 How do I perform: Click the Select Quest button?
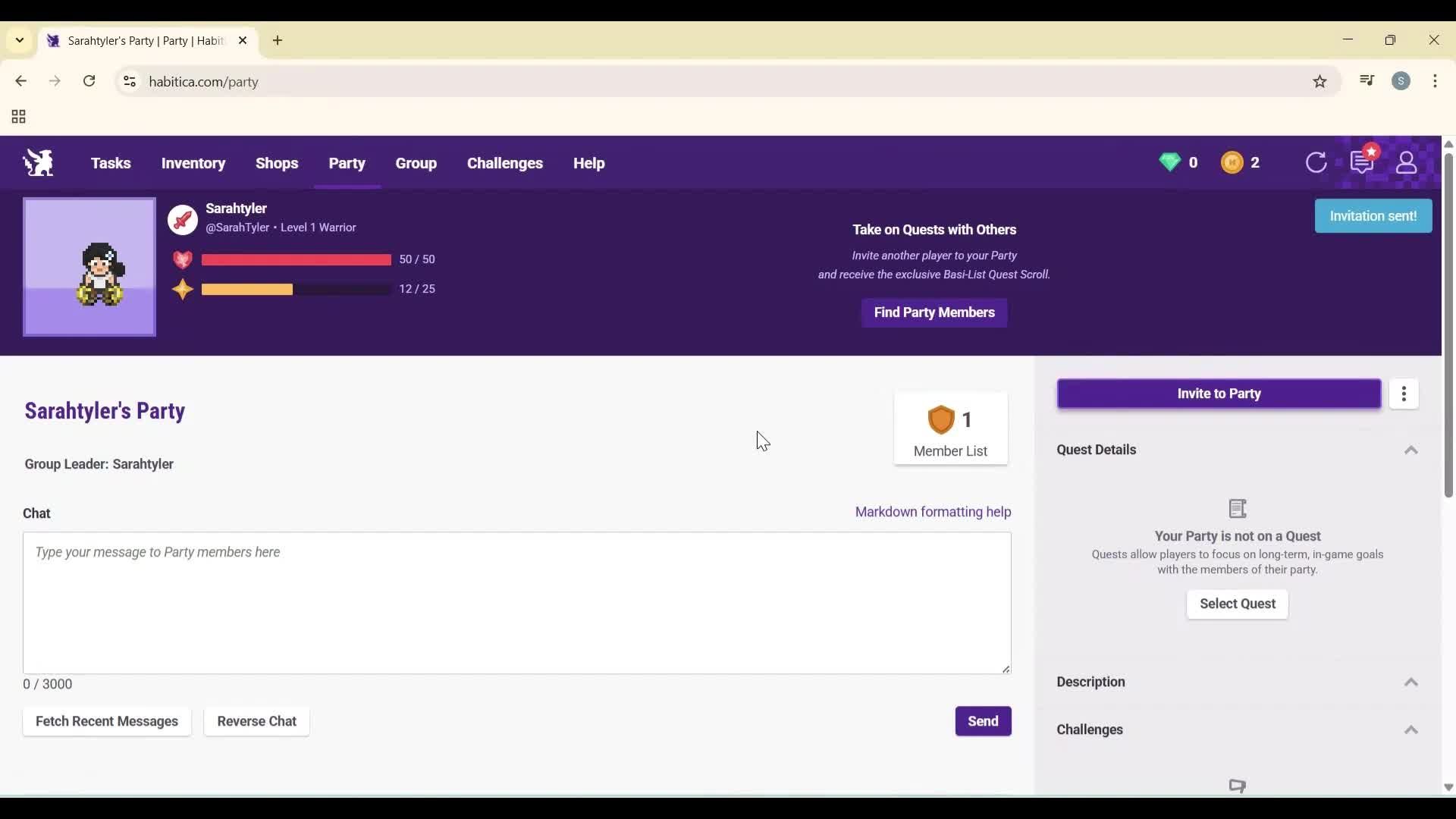click(1238, 604)
